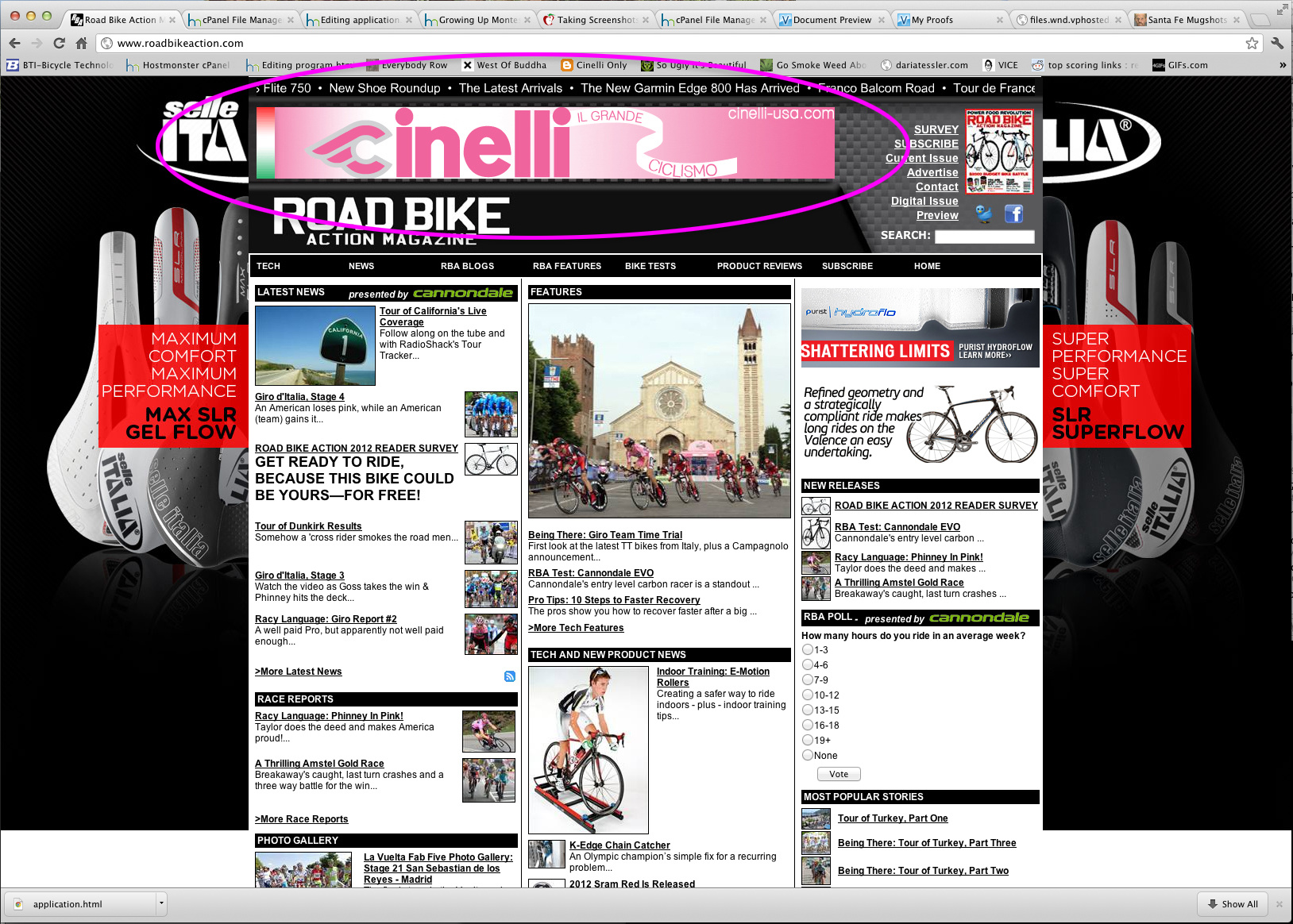Click the Twitter bird icon
1293x924 pixels.
(984, 214)
